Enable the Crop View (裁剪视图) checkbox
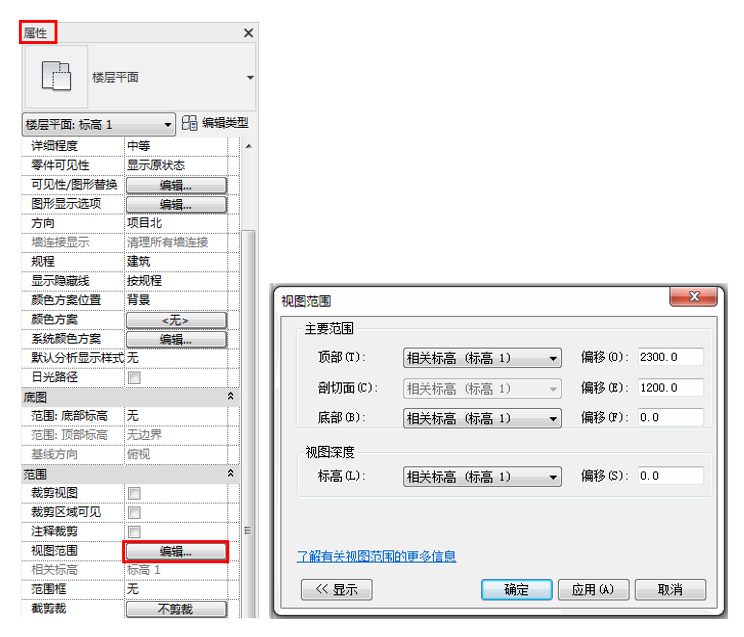The height and width of the screenshot is (637, 744). tap(133, 493)
